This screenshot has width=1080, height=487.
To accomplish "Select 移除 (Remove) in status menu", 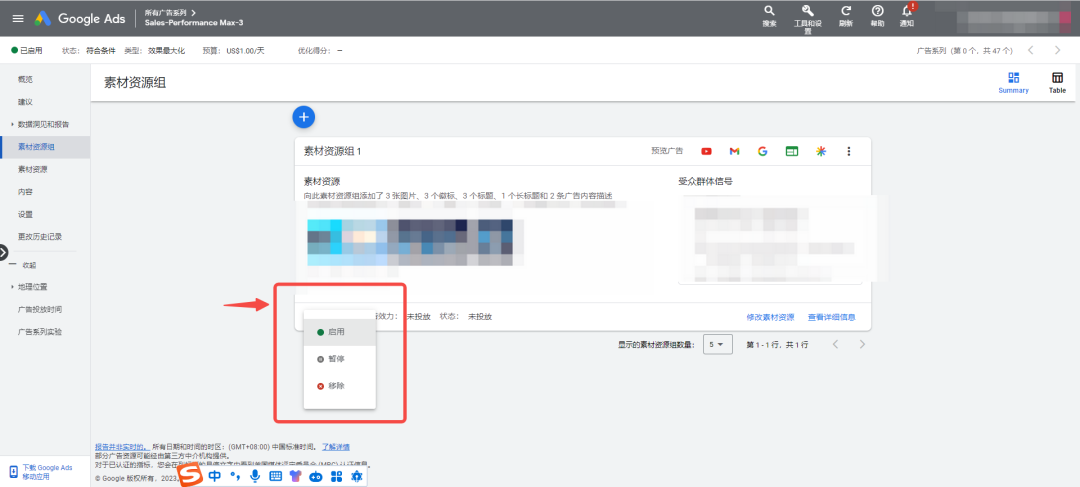I will click(340, 386).
